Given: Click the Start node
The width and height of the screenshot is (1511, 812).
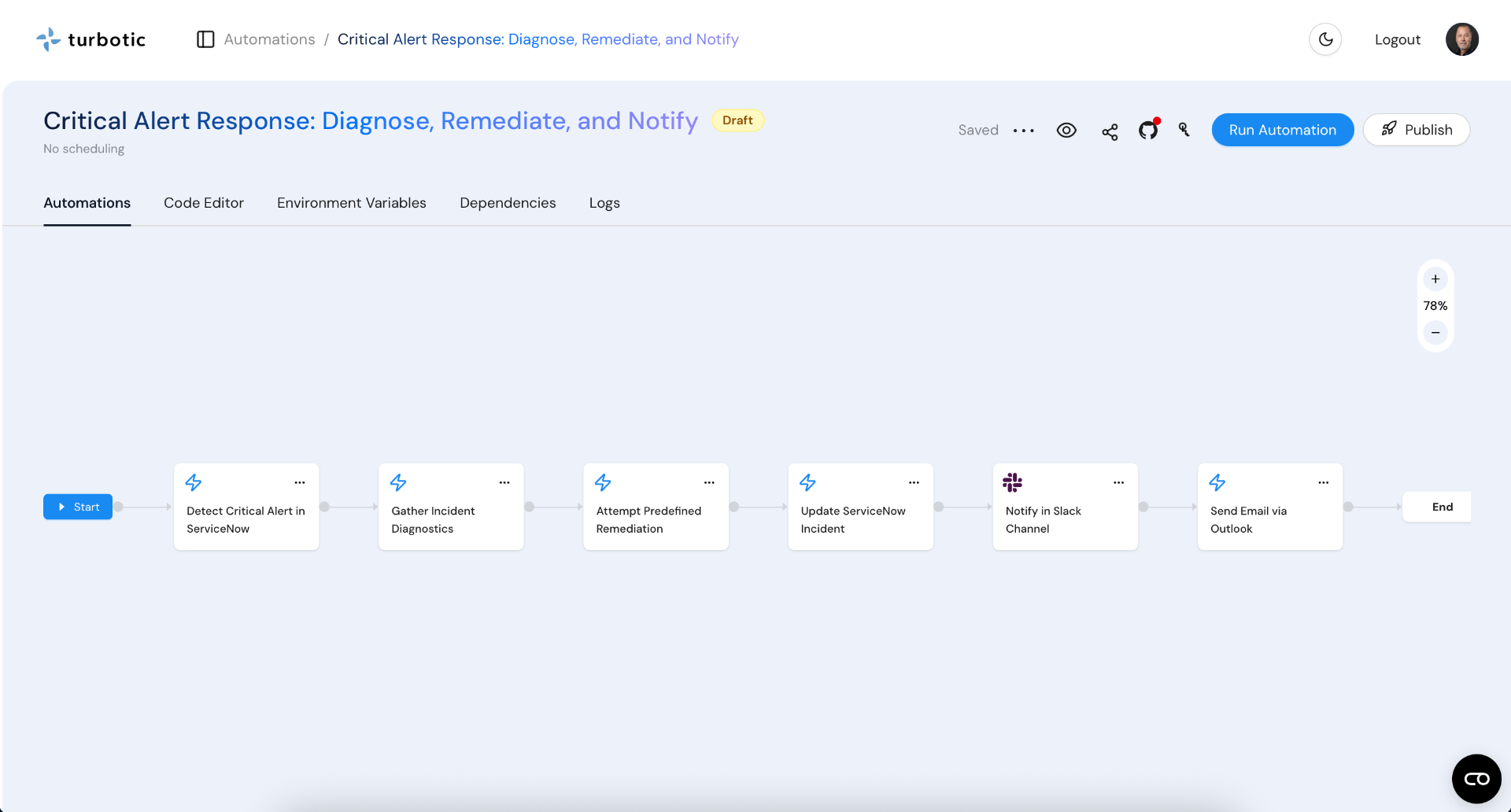Looking at the screenshot, I should click(78, 507).
